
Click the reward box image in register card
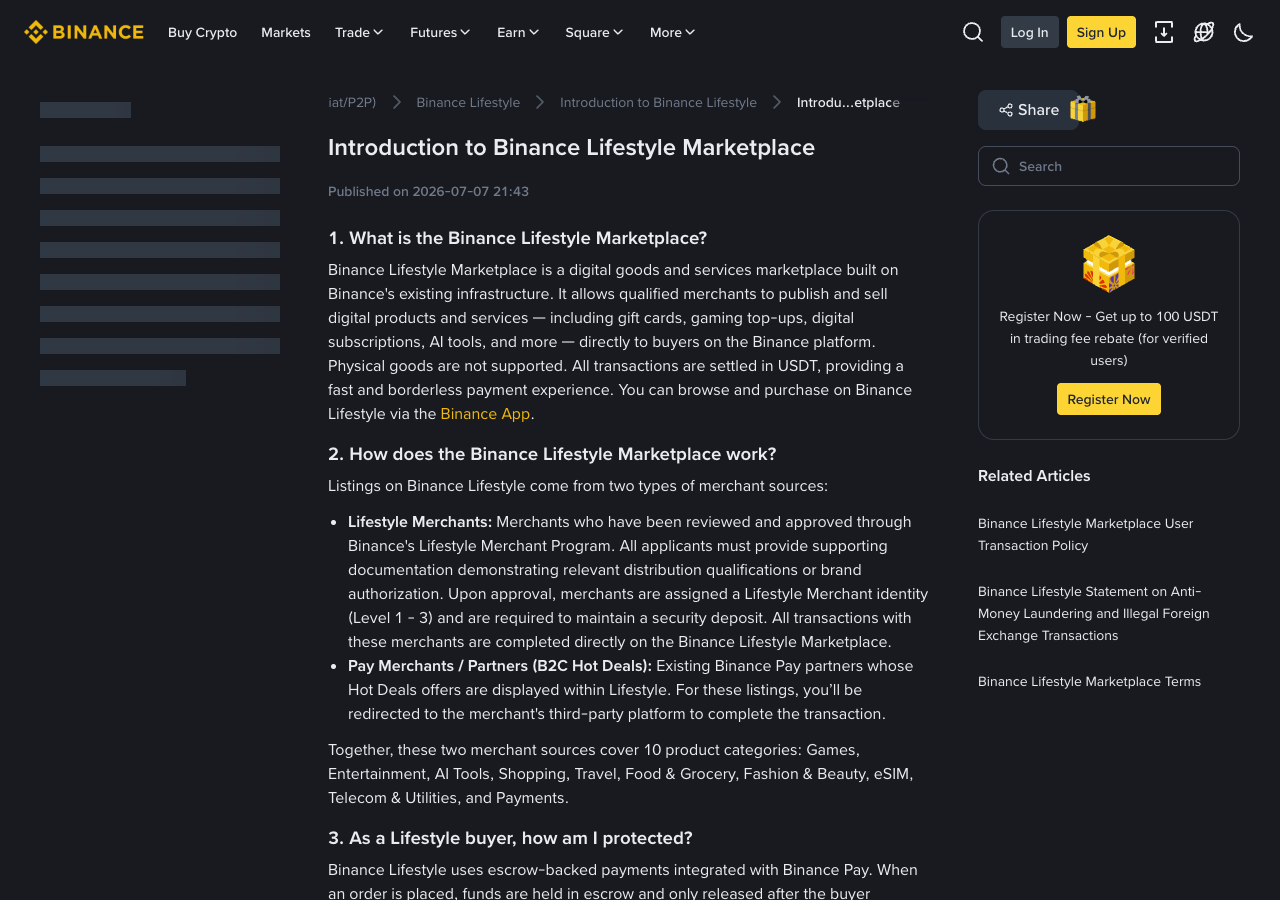pos(1109,264)
